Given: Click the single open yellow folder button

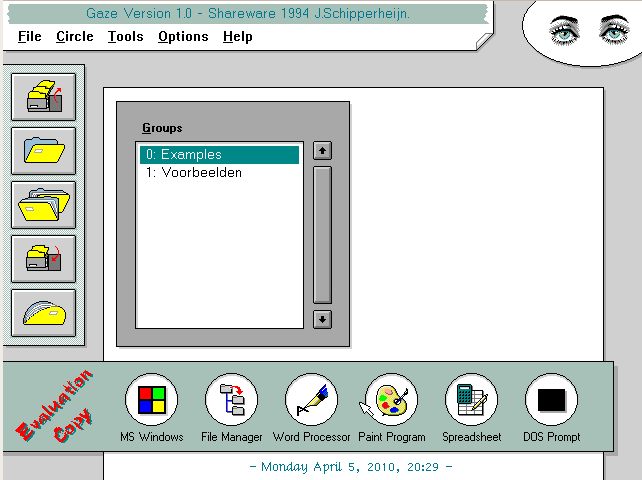Looking at the screenshot, I should point(43,151).
